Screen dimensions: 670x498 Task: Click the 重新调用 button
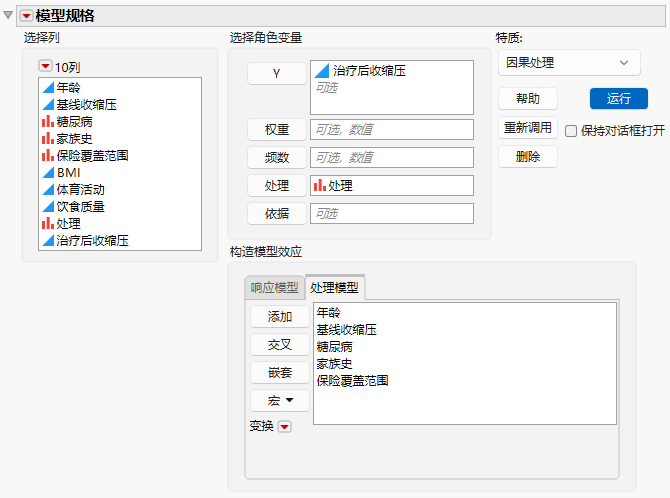[x=528, y=127]
